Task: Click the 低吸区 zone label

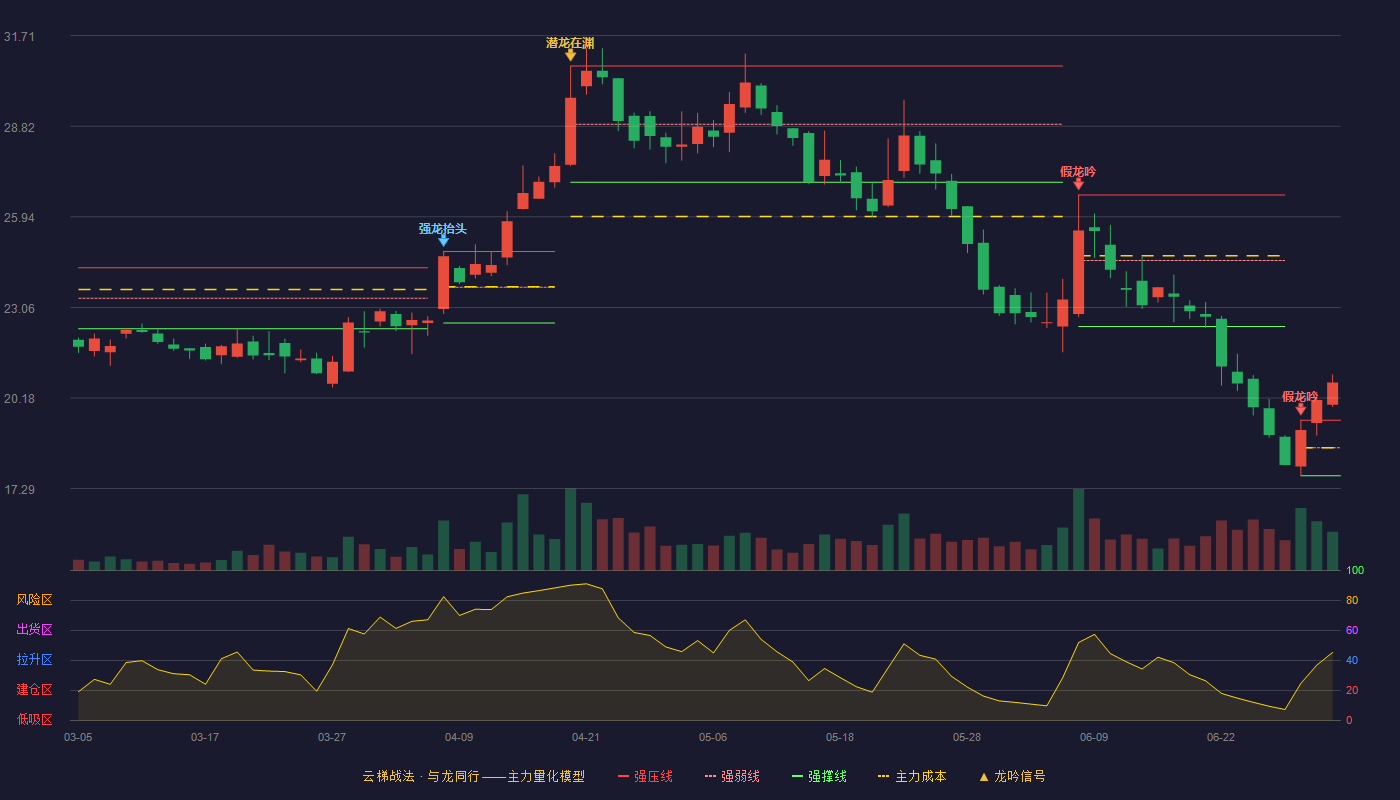Action: tap(34, 719)
